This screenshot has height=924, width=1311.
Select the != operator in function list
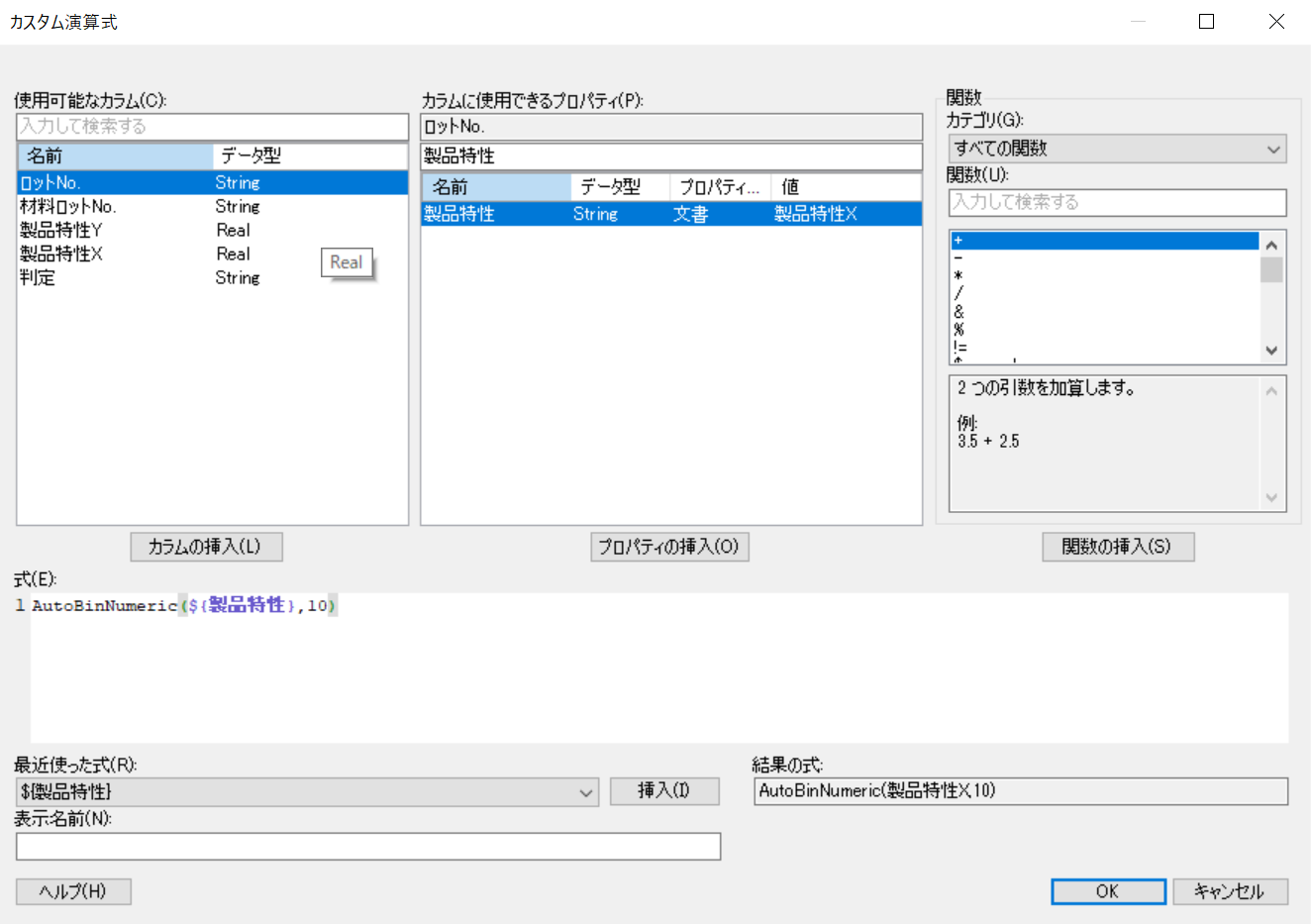click(x=1104, y=347)
